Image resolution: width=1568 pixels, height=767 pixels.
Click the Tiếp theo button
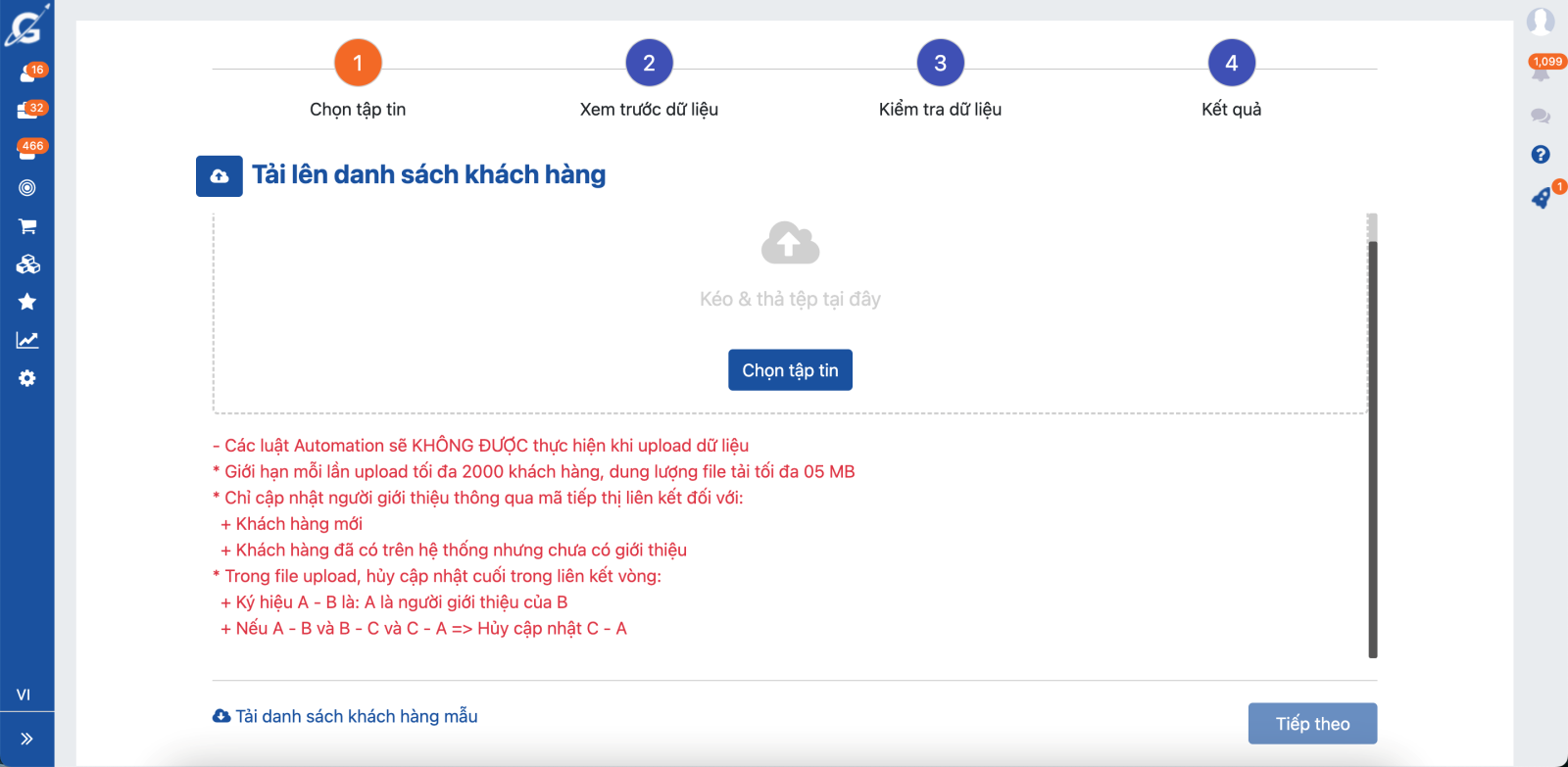pyautogui.click(x=1312, y=724)
